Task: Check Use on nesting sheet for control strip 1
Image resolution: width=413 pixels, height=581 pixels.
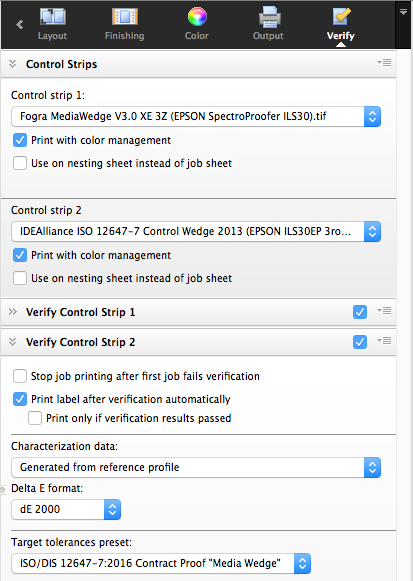Action: tap(20, 163)
